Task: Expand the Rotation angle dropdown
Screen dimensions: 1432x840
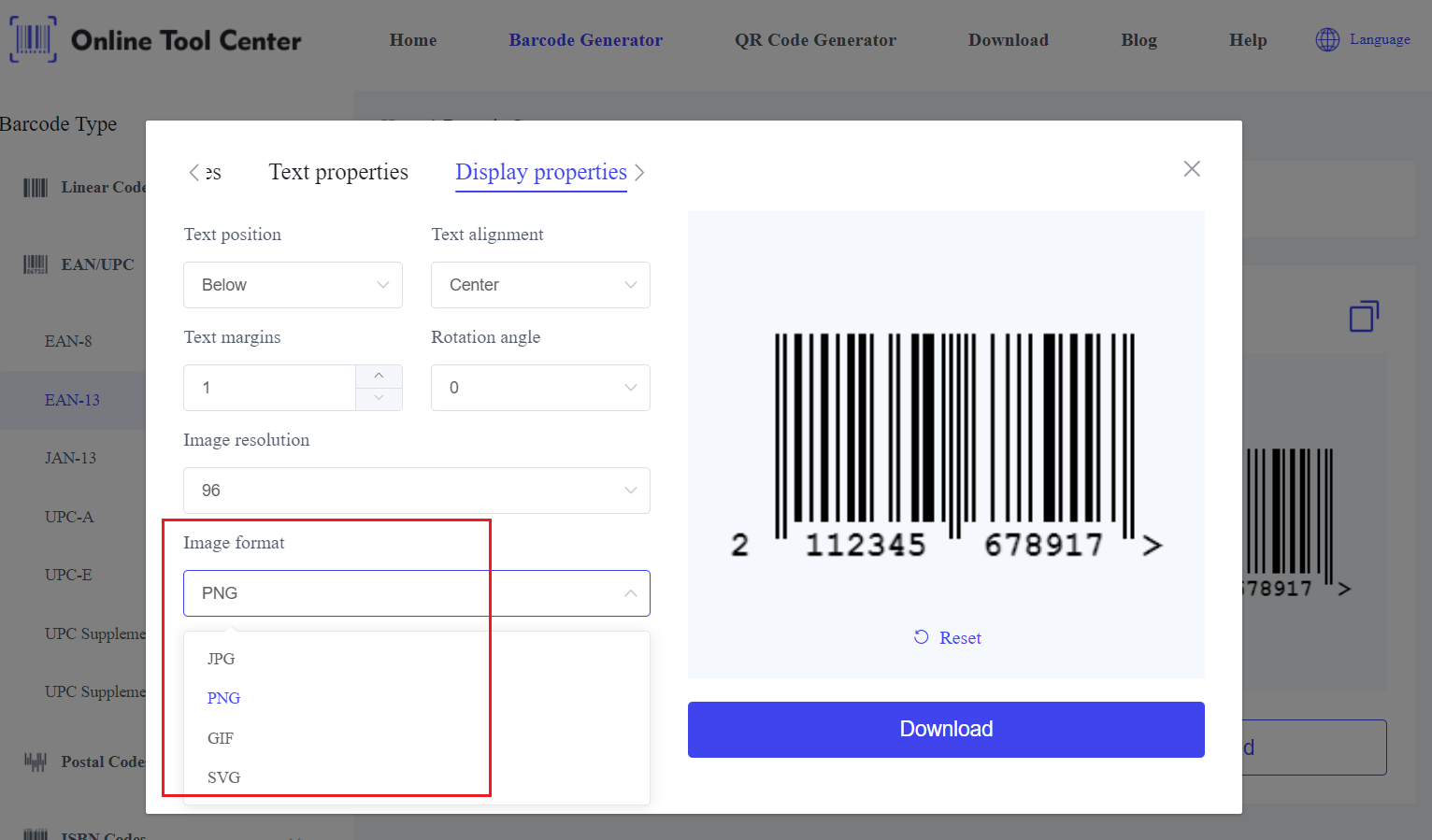Action: click(x=540, y=388)
